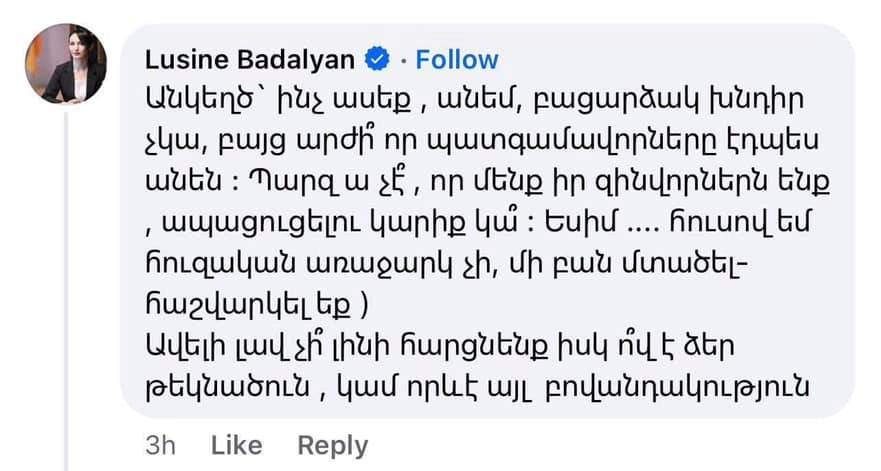The height and width of the screenshot is (471, 881).
Task: Reply to the comment
Action: click(332, 445)
